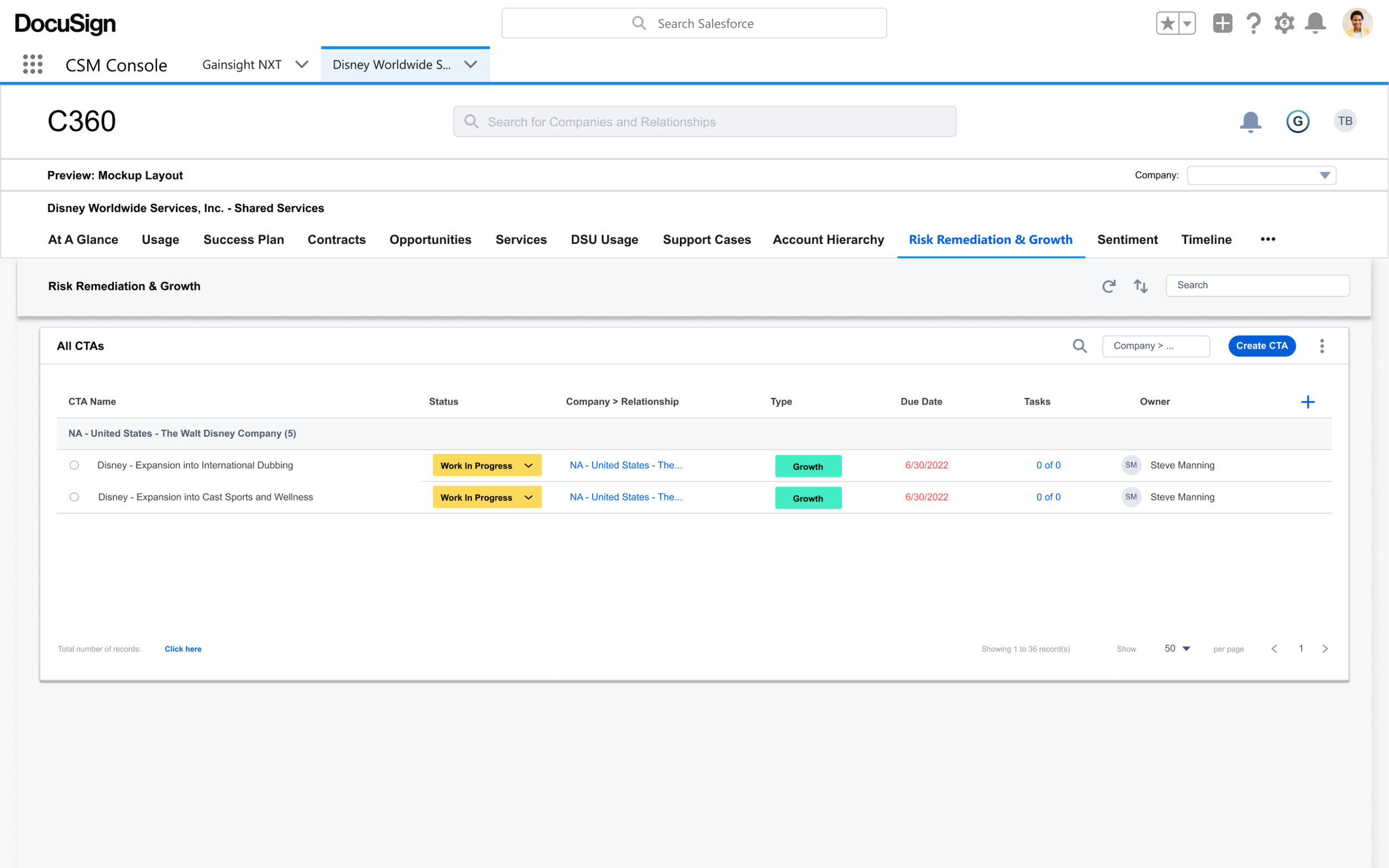Open the Setup gear icon
The width and height of the screenshot is (1389, 868).
(x=1284, y=23)
